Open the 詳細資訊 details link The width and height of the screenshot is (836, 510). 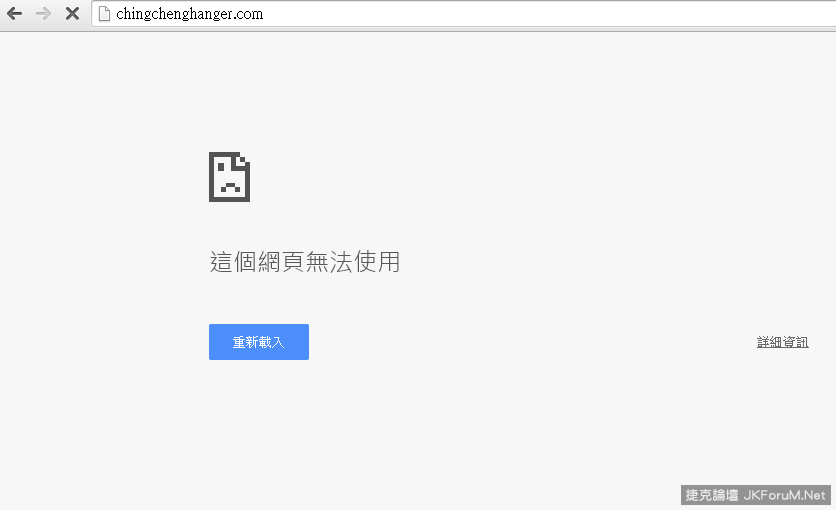pyautogui.click(x=782, y=342)
